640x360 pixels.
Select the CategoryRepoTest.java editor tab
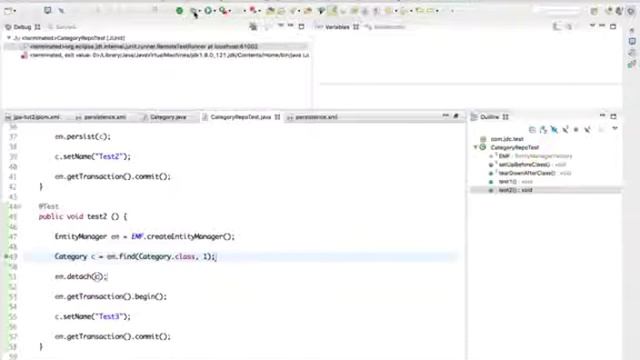pos(240,117)
